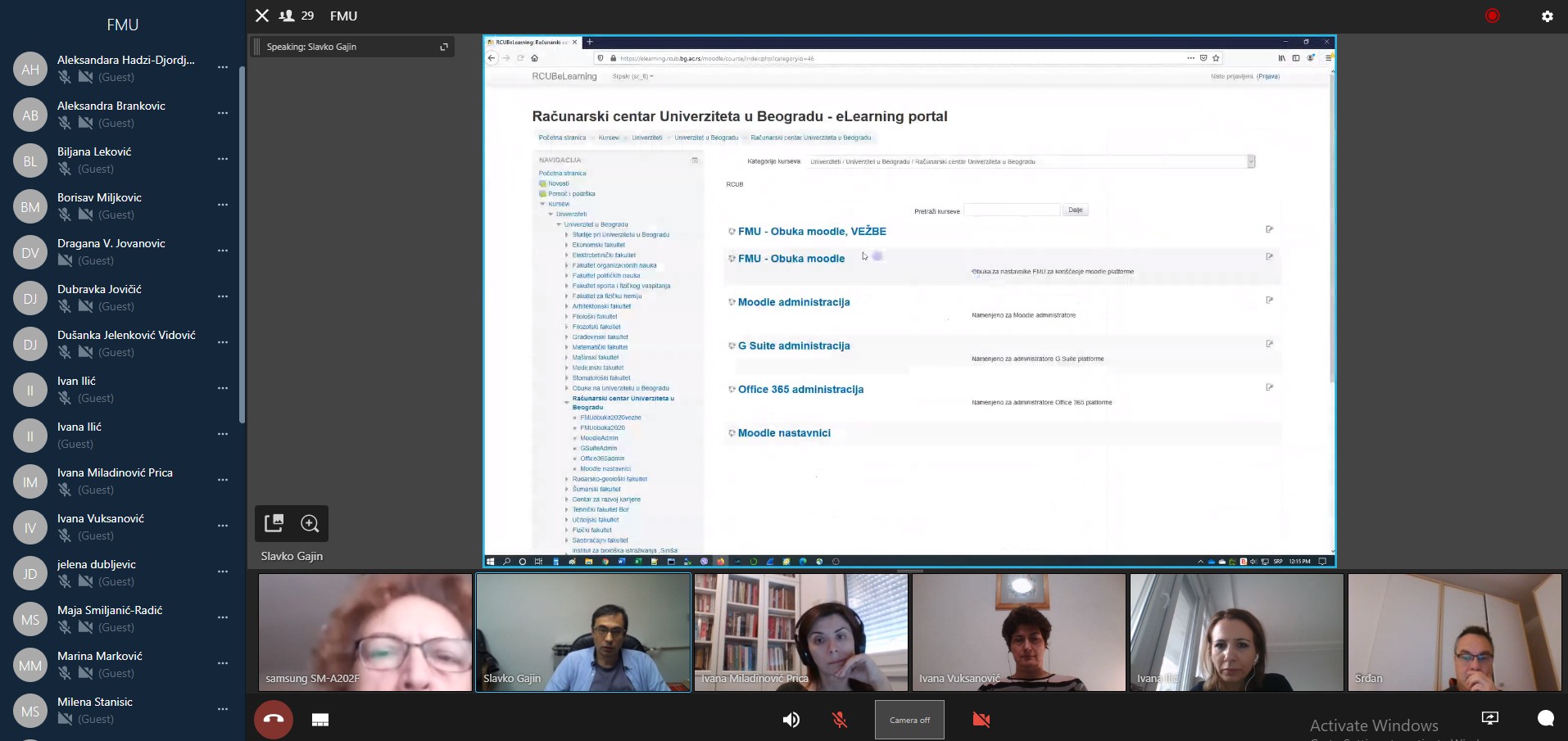Select the IM avatar of Ivana Miladinović Prica
1568x741 pixels.
coord(30,482)
